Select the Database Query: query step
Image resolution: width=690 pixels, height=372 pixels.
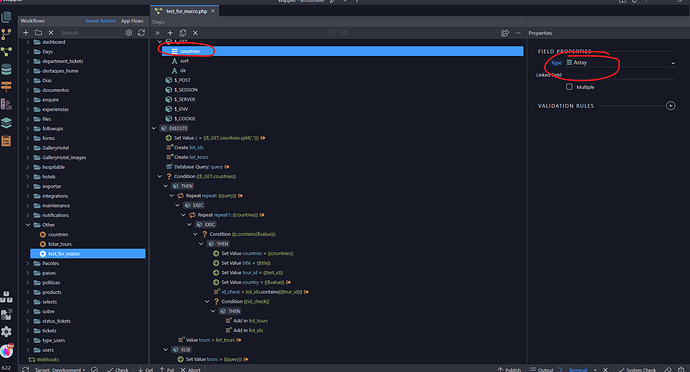pos(198,167)
